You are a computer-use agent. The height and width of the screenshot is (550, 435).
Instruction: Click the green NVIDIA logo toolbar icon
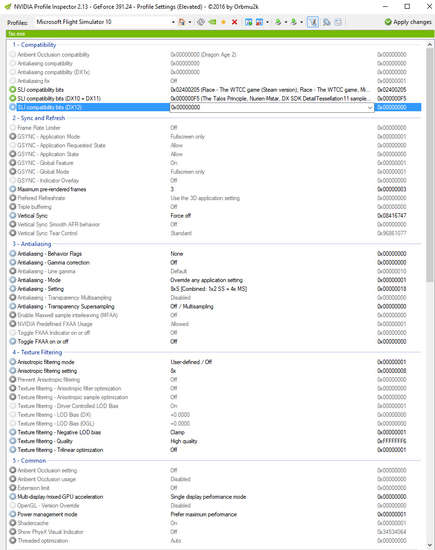(212, 22)
